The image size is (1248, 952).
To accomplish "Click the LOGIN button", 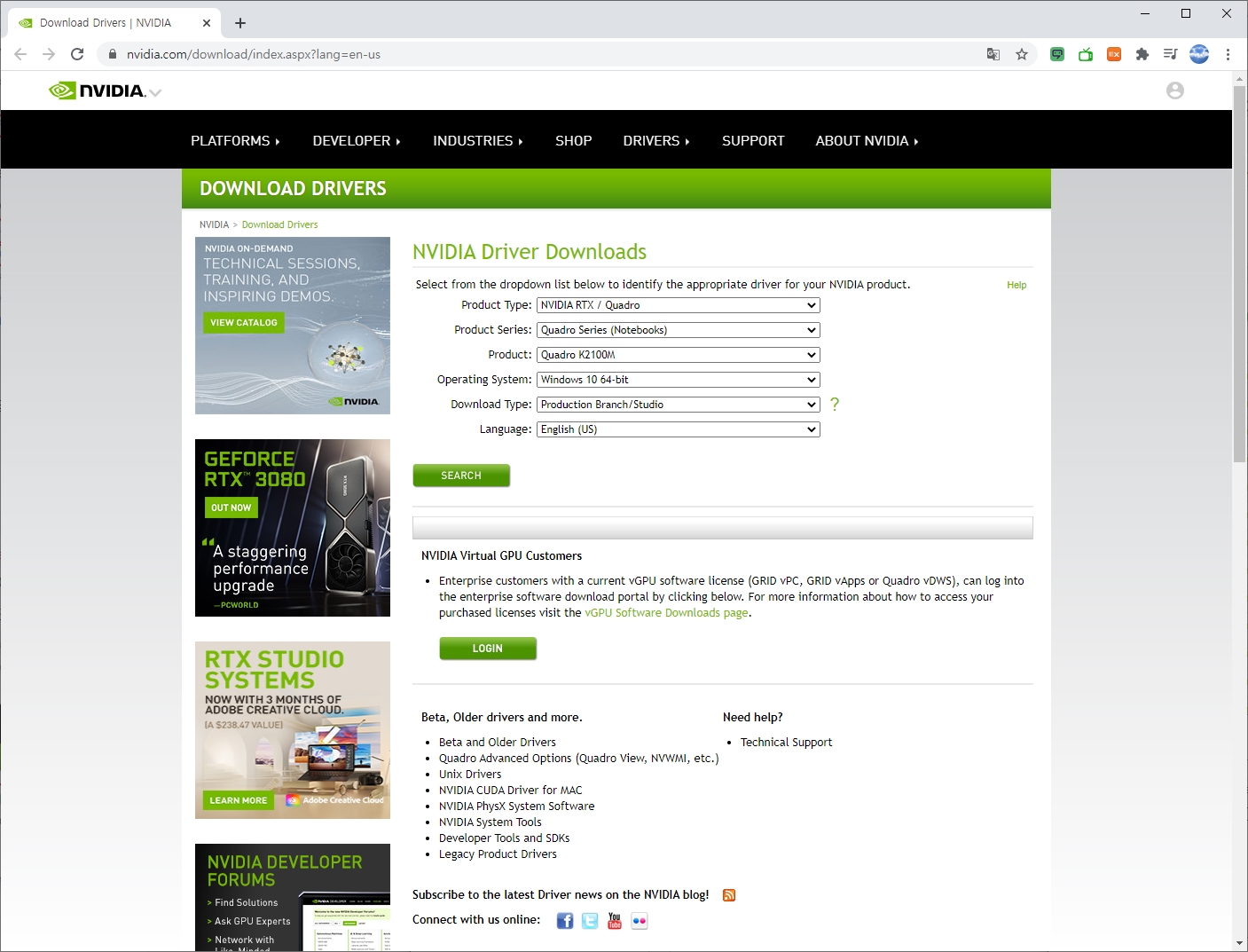I will [x=488, y=649].
